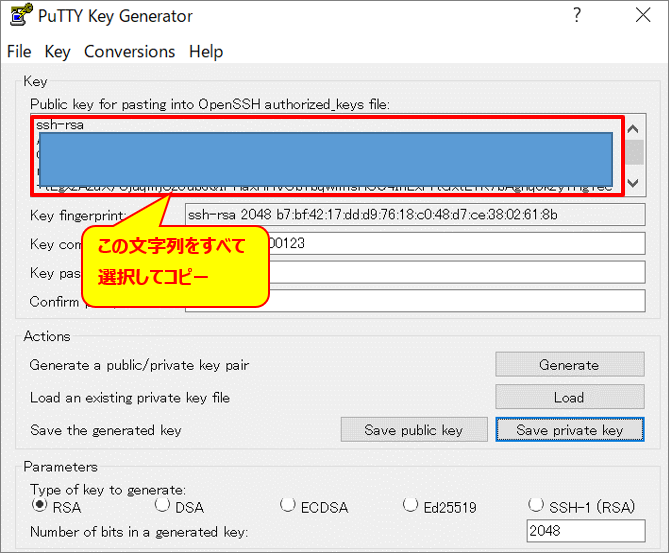The width and height of the screenshot is (669, 553).
Task: Click the Key fingerprint field
Action: click(x=415, y=215)
